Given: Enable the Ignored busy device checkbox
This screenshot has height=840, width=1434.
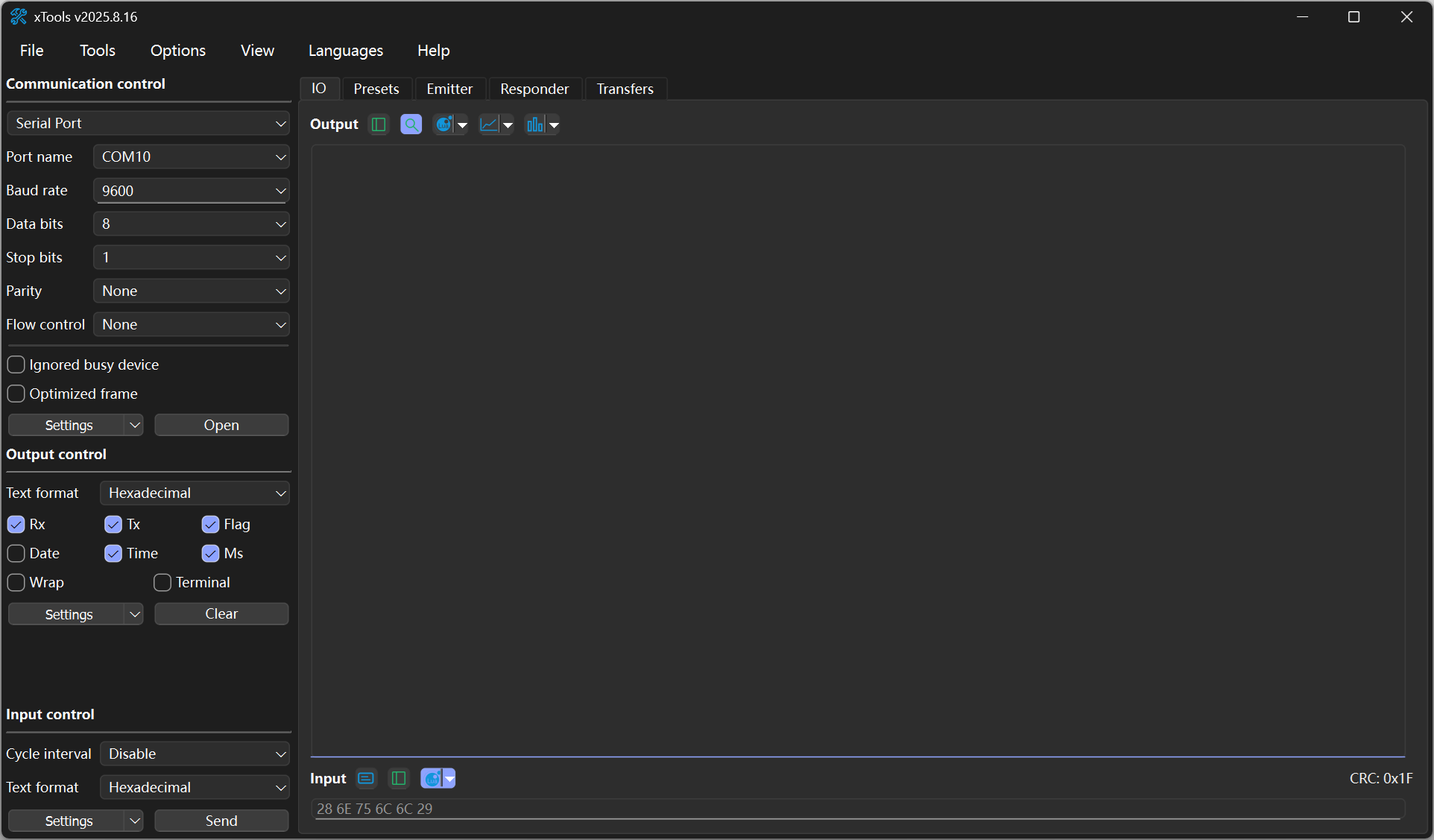Looking at the screenshot, I should point(16,364).
